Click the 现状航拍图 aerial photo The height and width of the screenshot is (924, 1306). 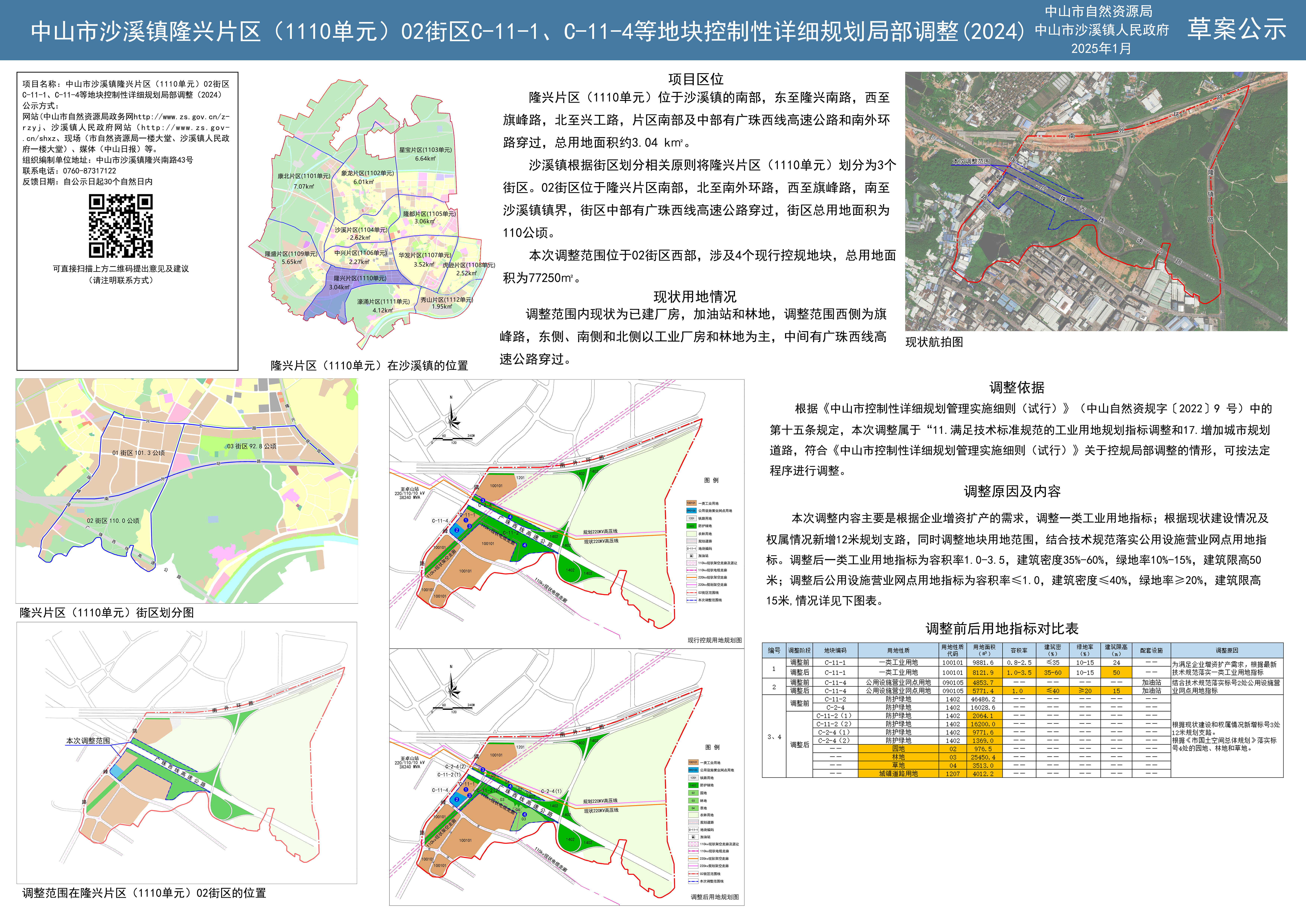point(1096,201)
